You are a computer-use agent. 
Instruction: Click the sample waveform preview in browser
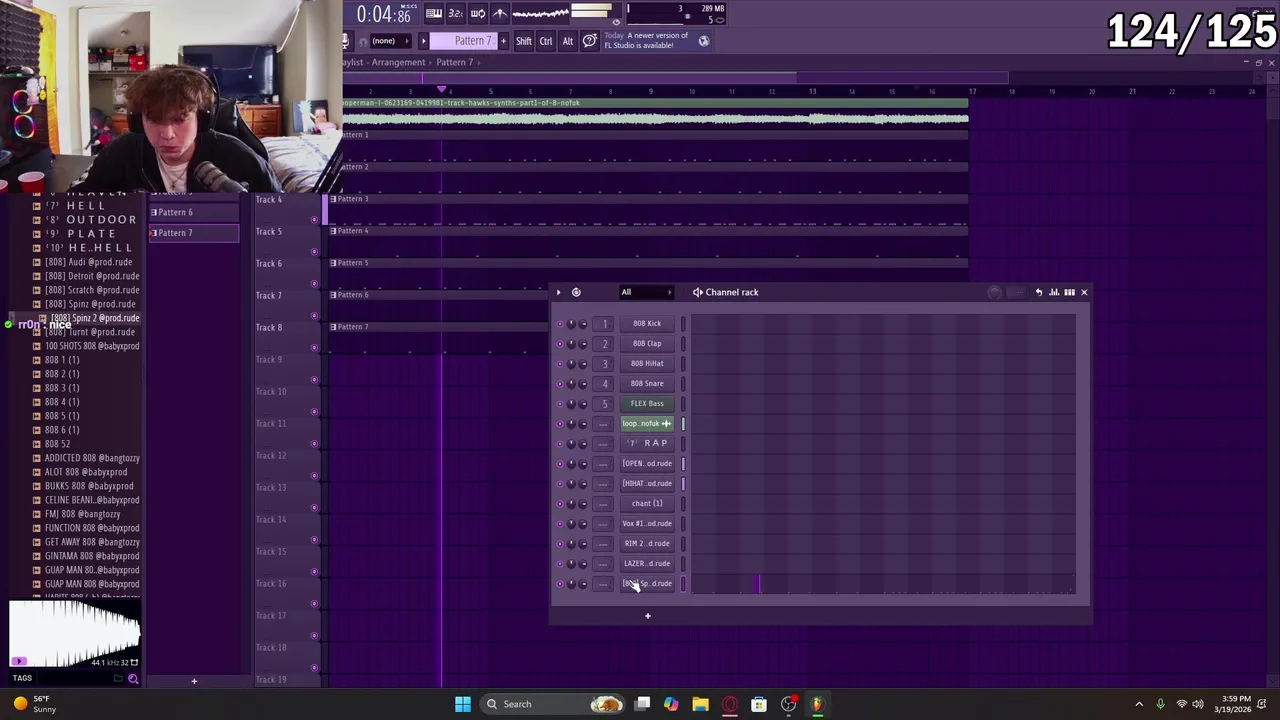pyautogui.click(x=75, y=632)
